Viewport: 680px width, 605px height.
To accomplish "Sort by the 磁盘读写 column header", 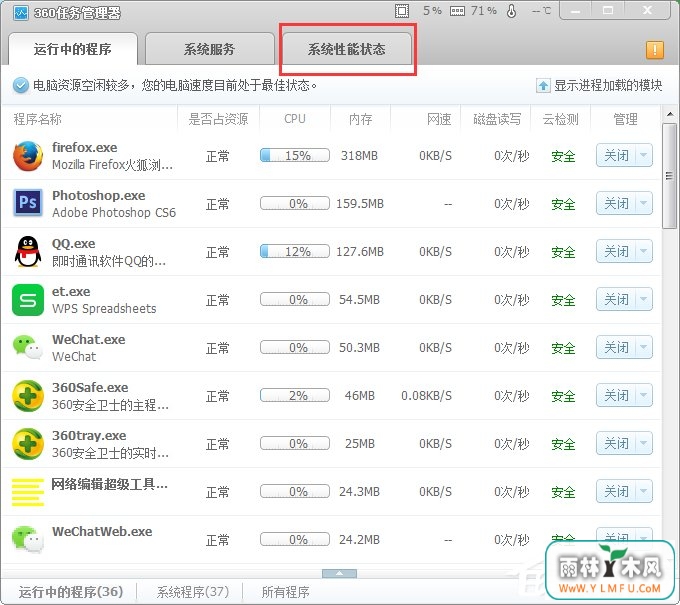I will pyautogui.click(x=497, y=119).
